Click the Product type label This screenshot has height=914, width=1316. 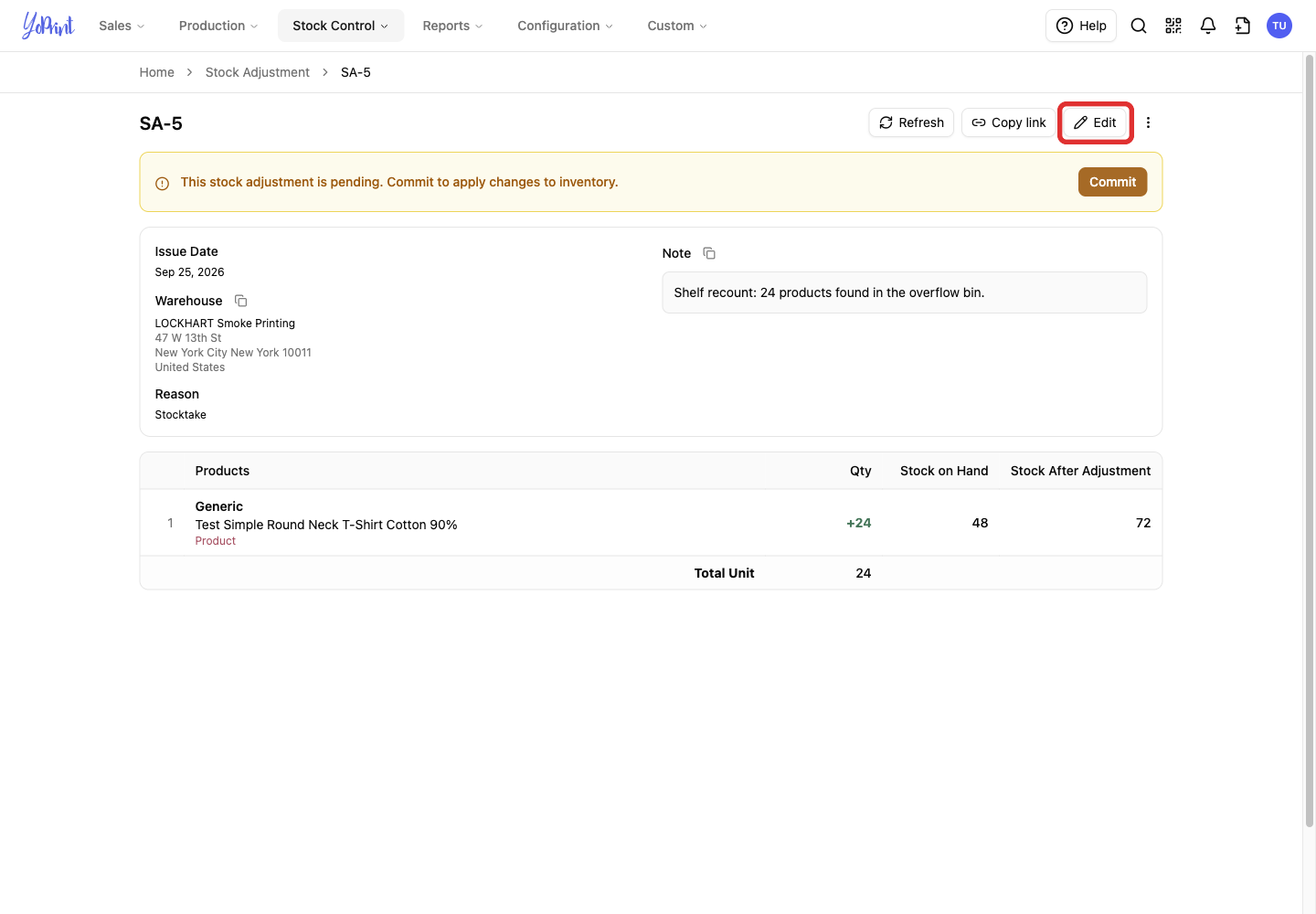click(215, 541)
